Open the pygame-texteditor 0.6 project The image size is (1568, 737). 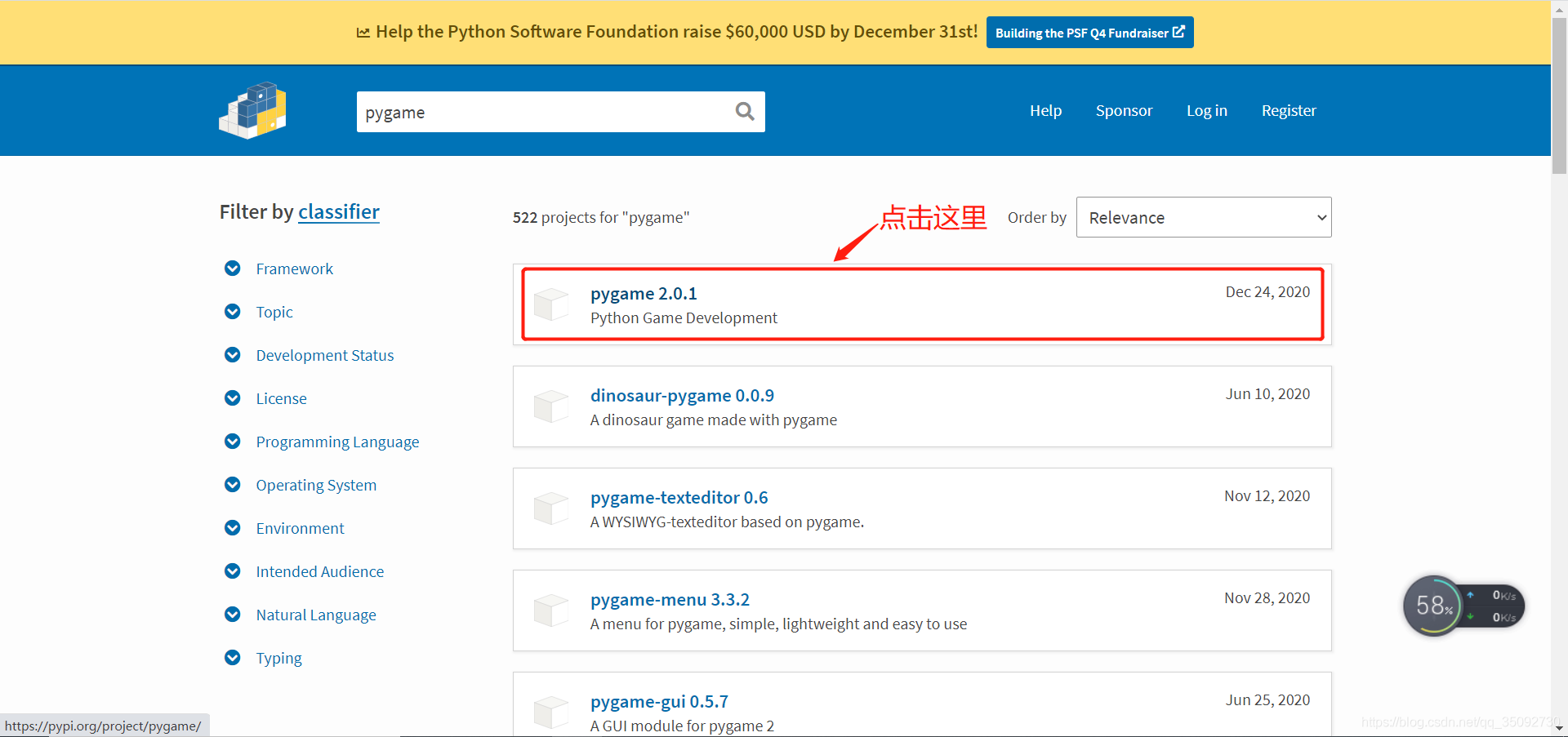tap(679, 498)
